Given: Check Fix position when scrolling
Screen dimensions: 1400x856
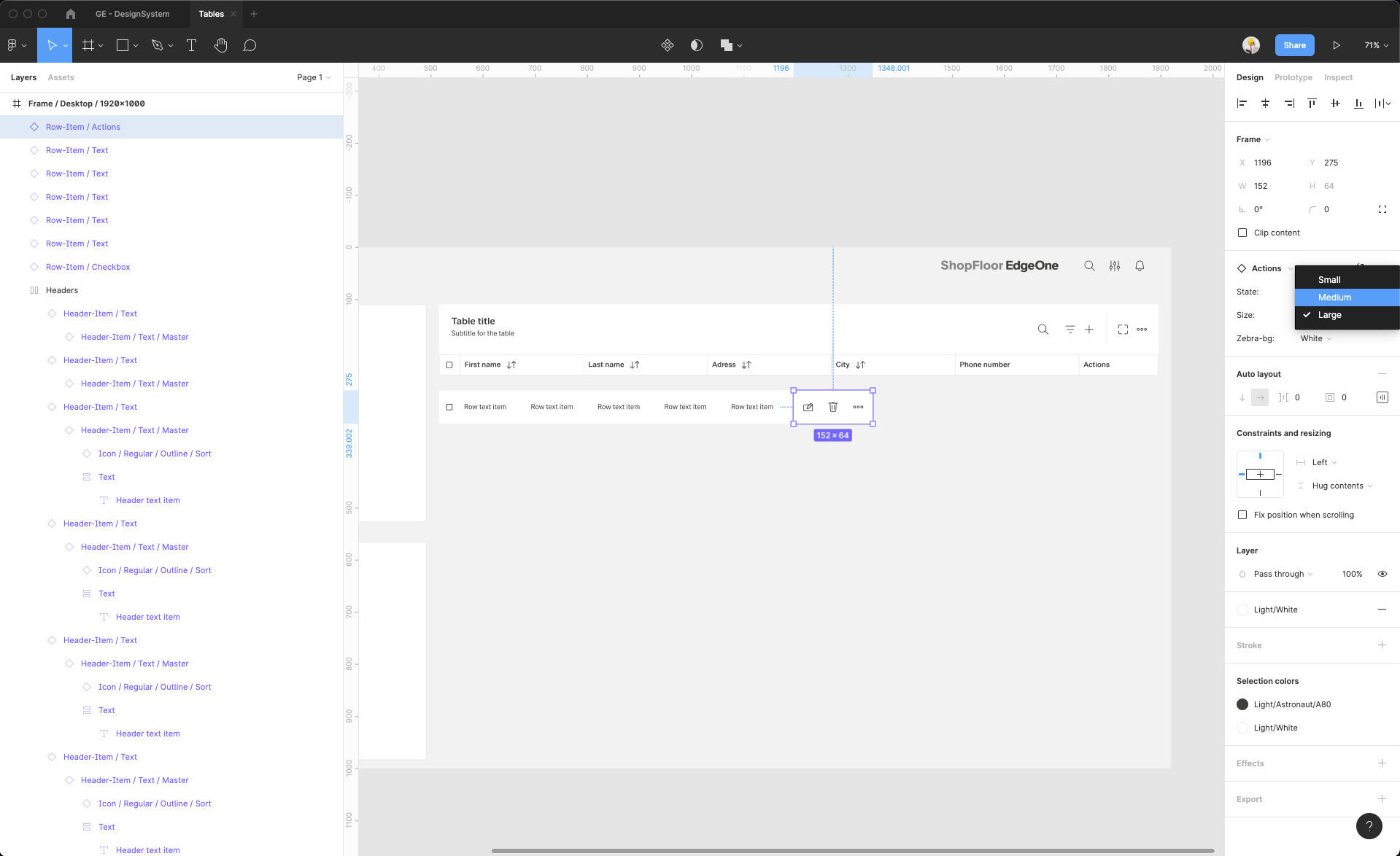Looking at the screenshot, I should click(1242, 515).
